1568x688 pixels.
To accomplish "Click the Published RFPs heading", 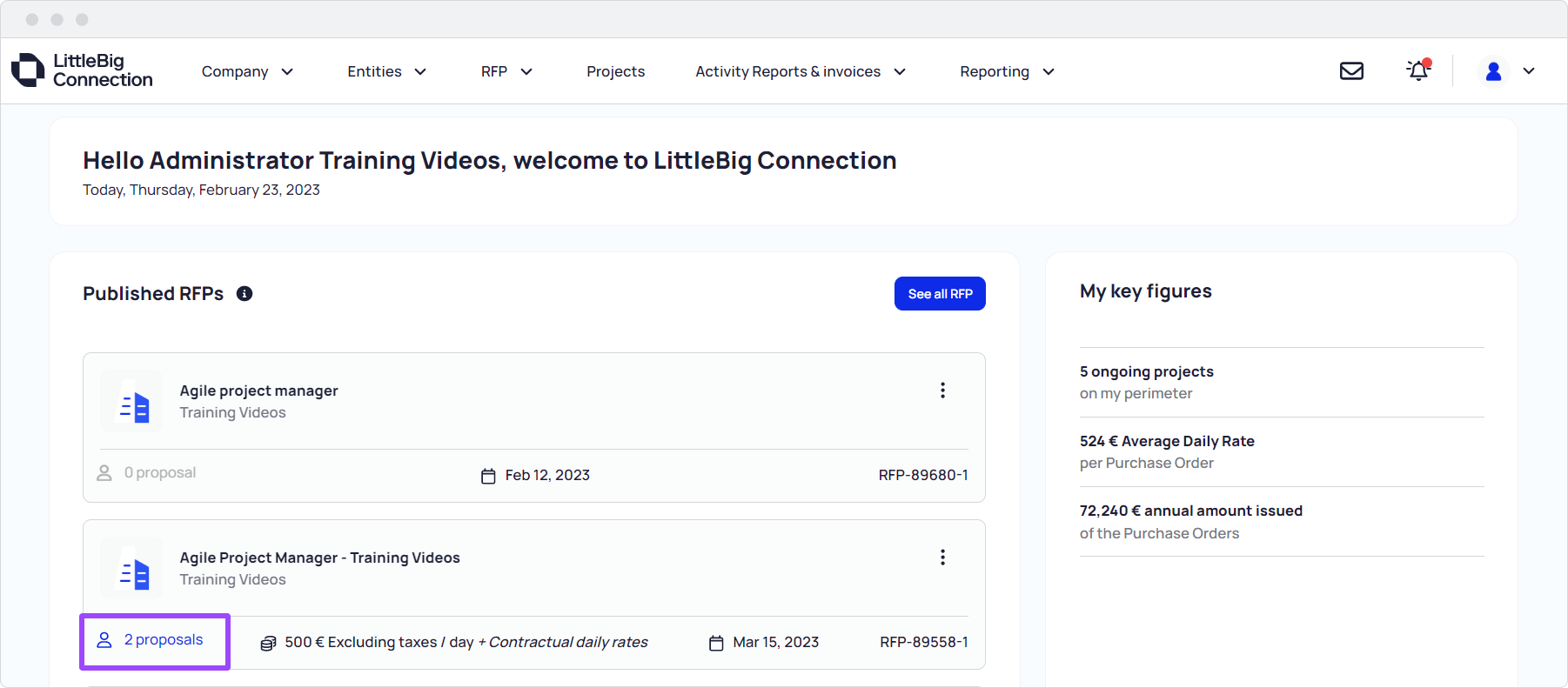I will (153, 294).
